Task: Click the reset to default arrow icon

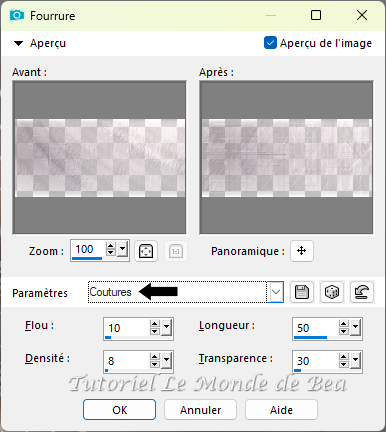Action: [362, 292]
